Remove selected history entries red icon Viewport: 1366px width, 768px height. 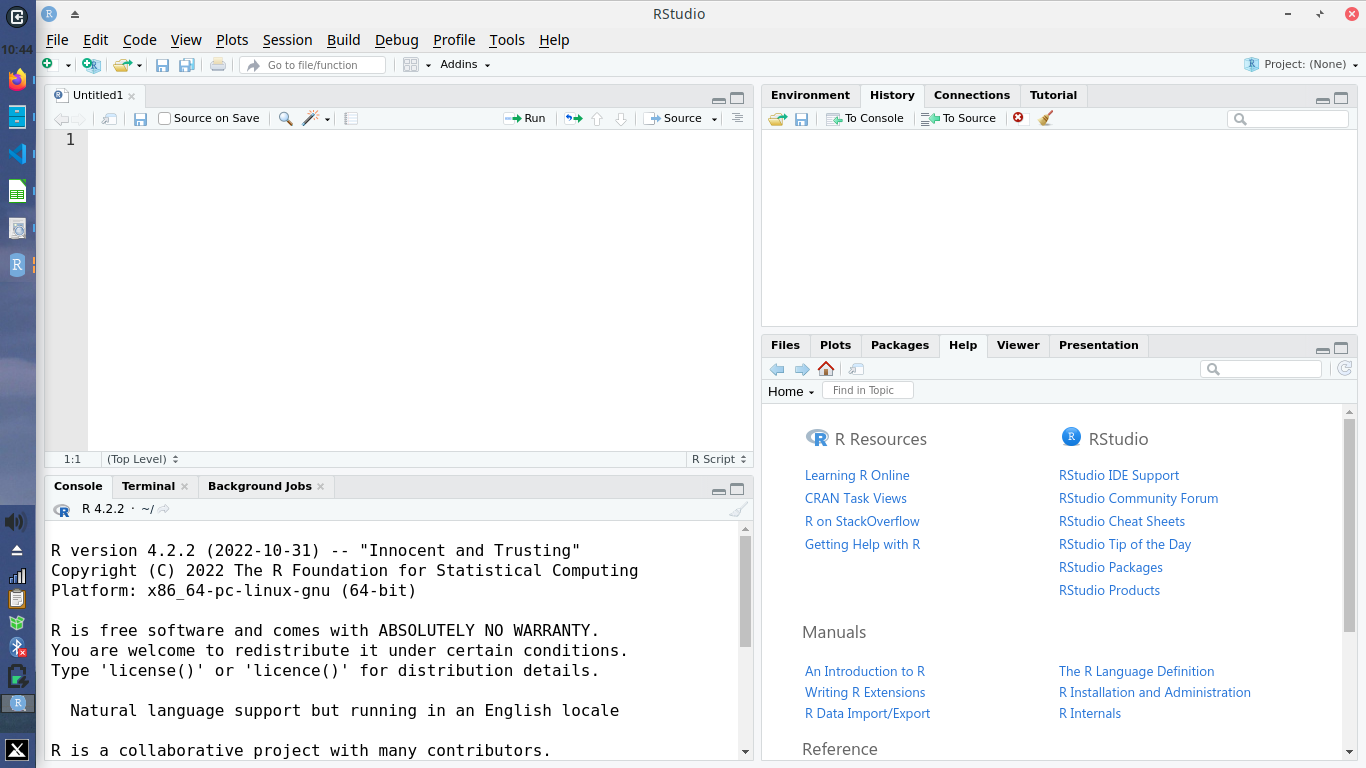[1018, 118]
